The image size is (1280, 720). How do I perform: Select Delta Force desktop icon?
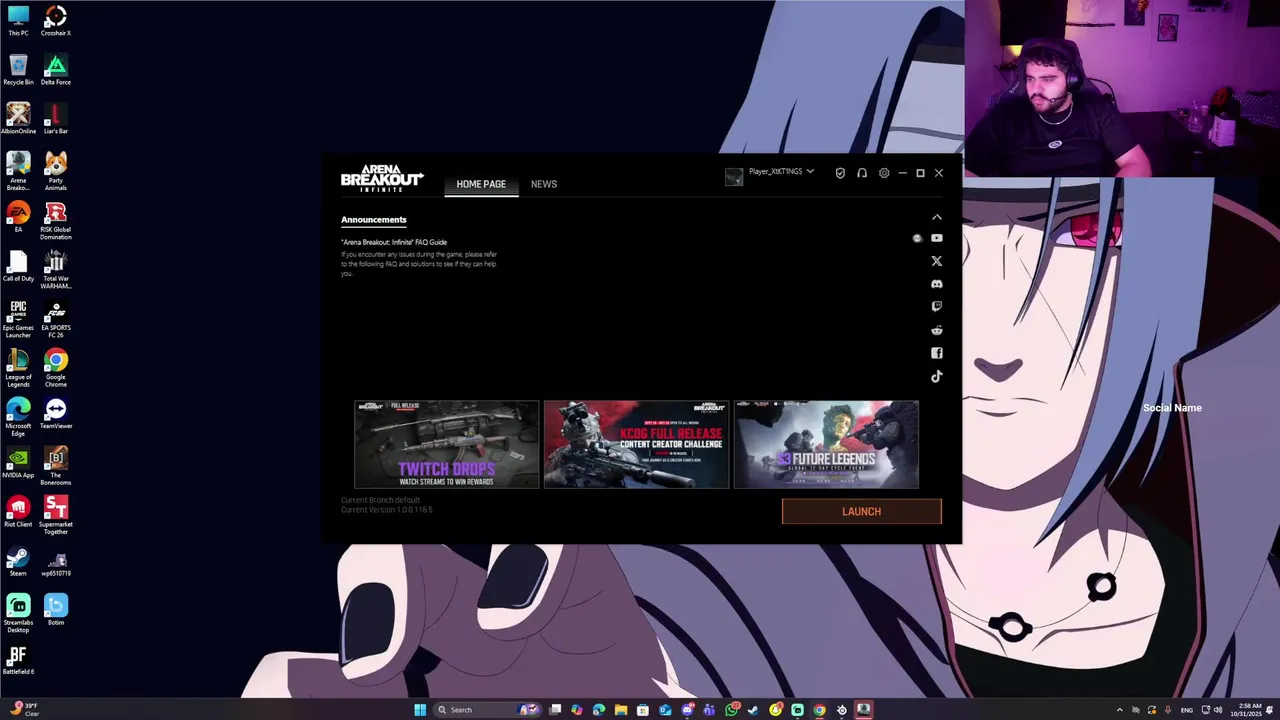click(56, 70)
